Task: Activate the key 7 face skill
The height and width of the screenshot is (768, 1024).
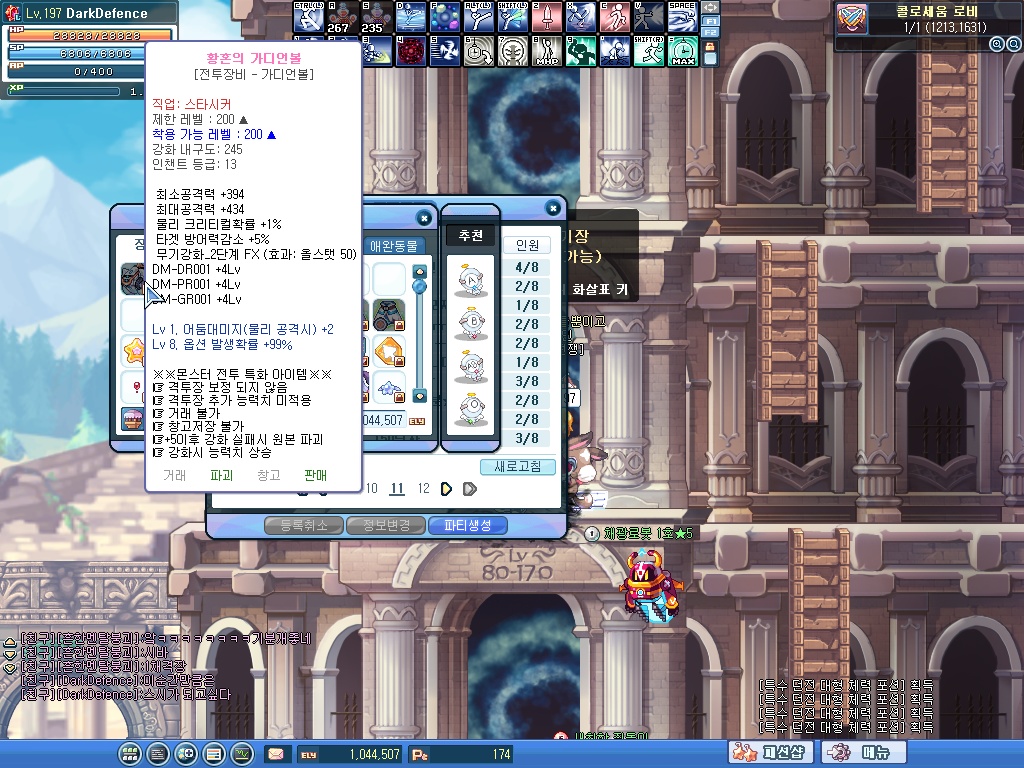Action: tap(513, 51)
